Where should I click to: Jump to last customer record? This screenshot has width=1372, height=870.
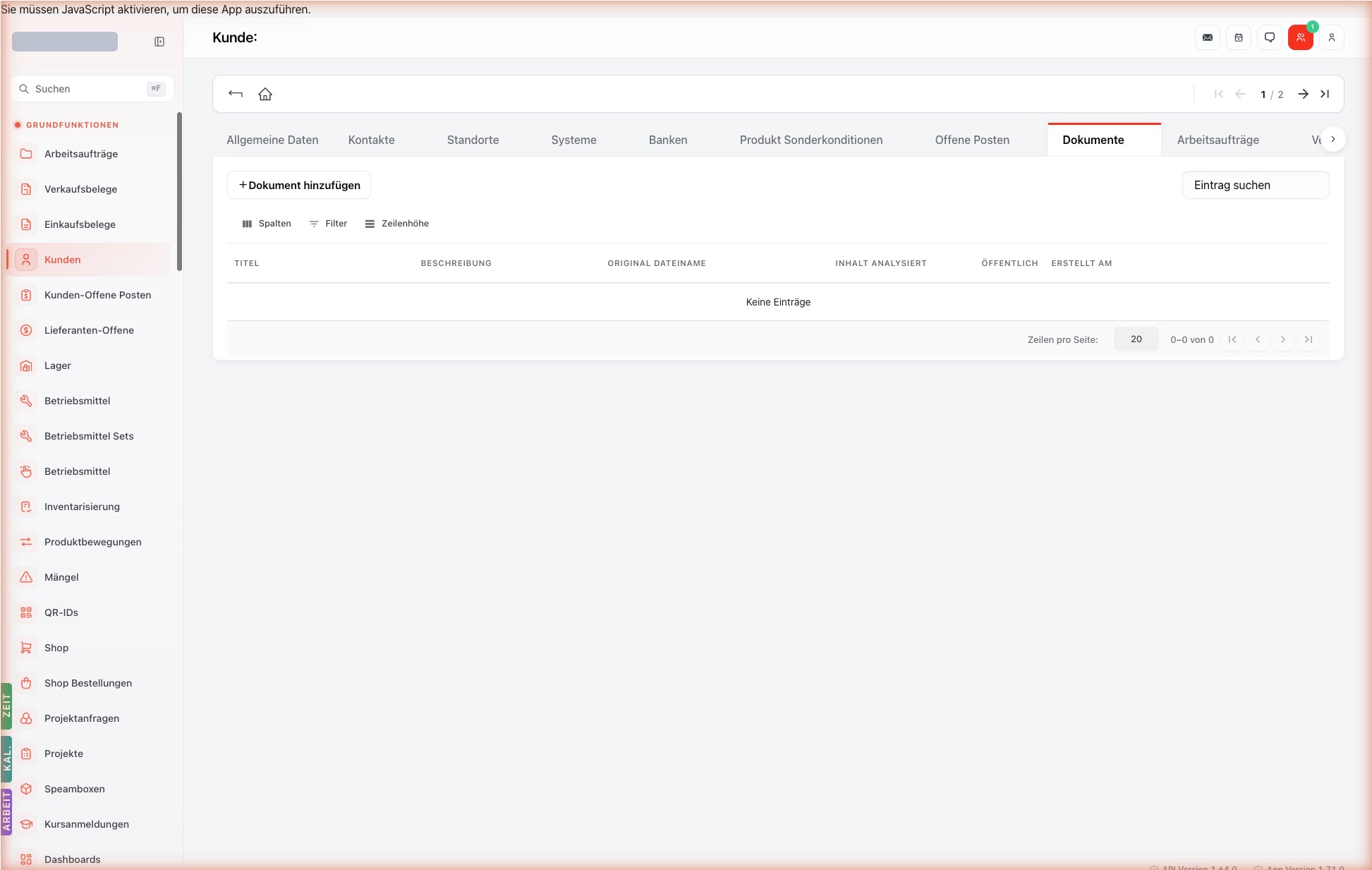click(1325, 94)
